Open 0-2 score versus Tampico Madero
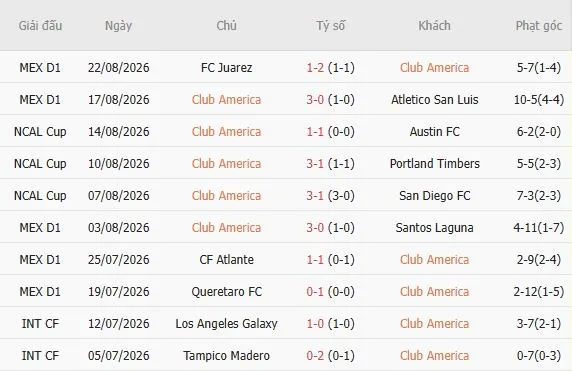This screenshot has height=372, width=572. coord(315,356)
